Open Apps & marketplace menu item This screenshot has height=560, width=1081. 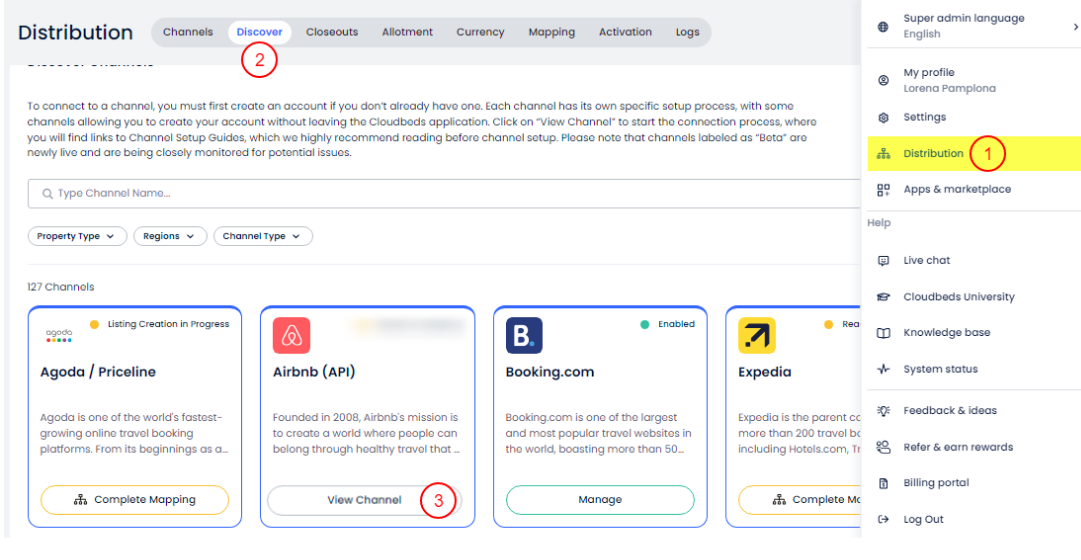(956, 189)
